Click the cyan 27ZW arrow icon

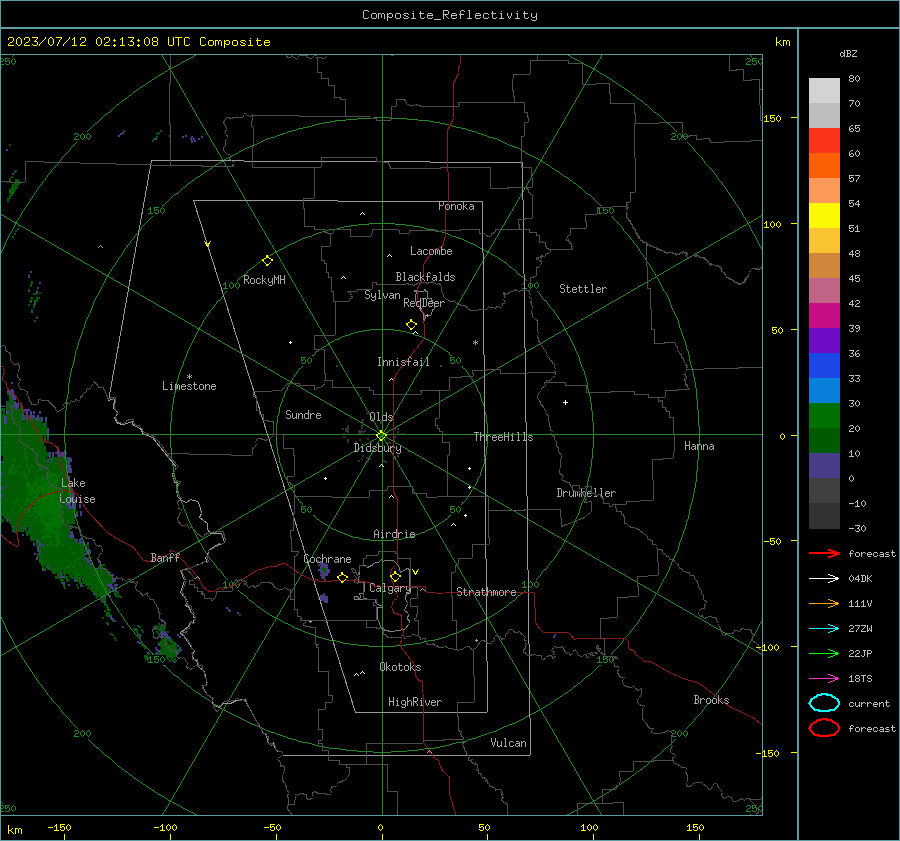[824, 629]
